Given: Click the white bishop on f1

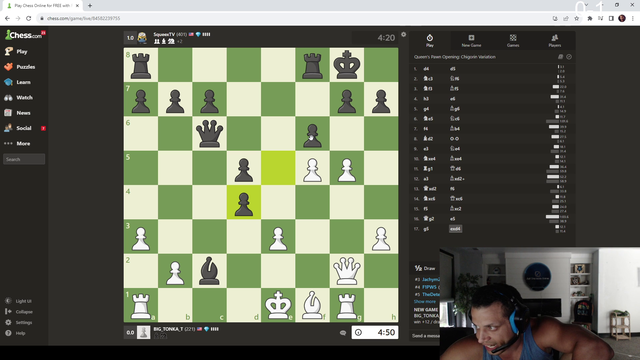Looking at the screenshot, I should pyautogui.click(x=312, y=305).
